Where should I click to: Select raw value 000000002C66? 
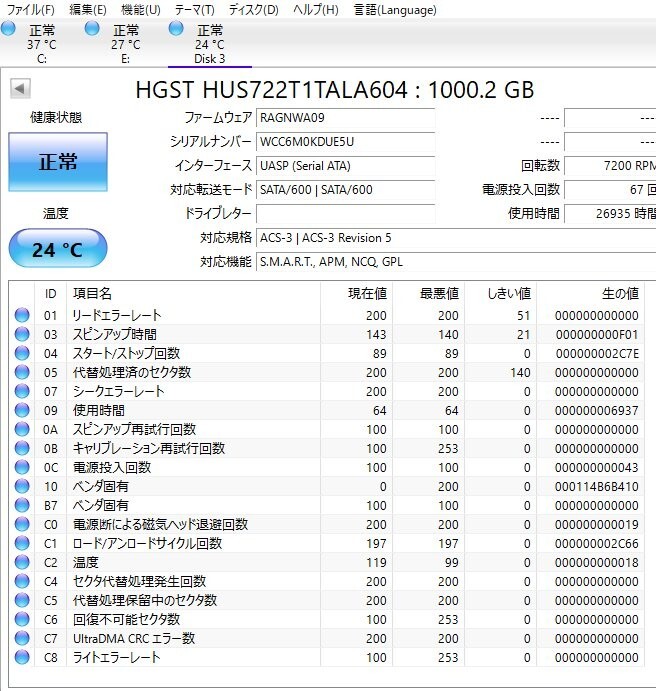(597, 543)
